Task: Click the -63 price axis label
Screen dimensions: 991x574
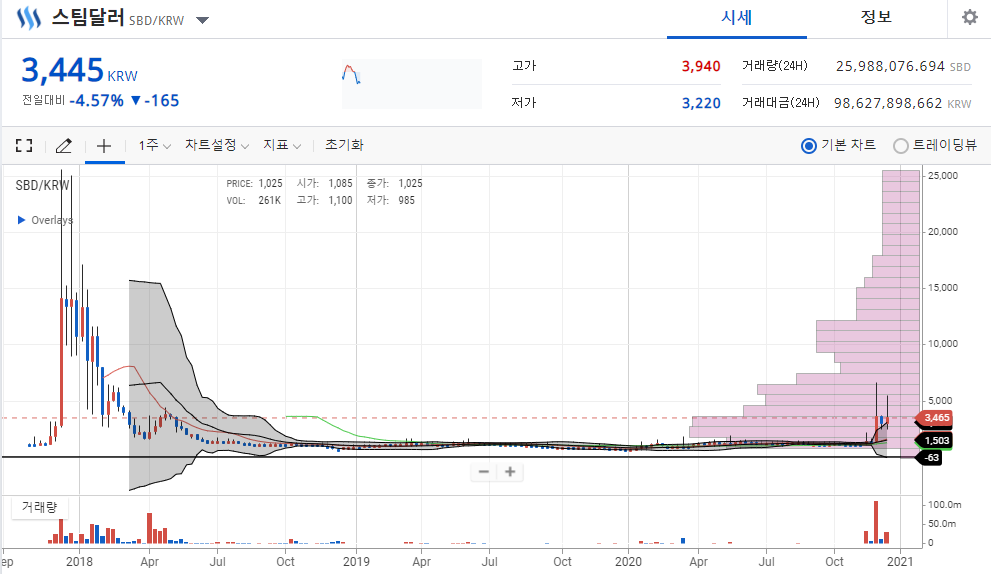Action: 929,458
